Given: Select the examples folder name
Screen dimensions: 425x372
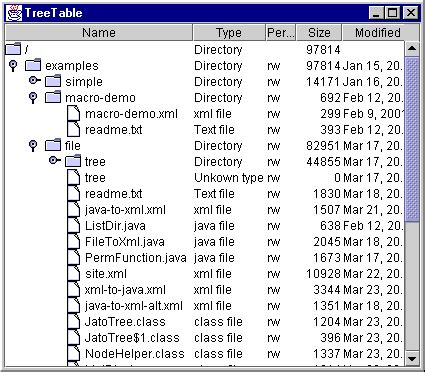Looking at the screenshot, I should (x=72, y=66).
